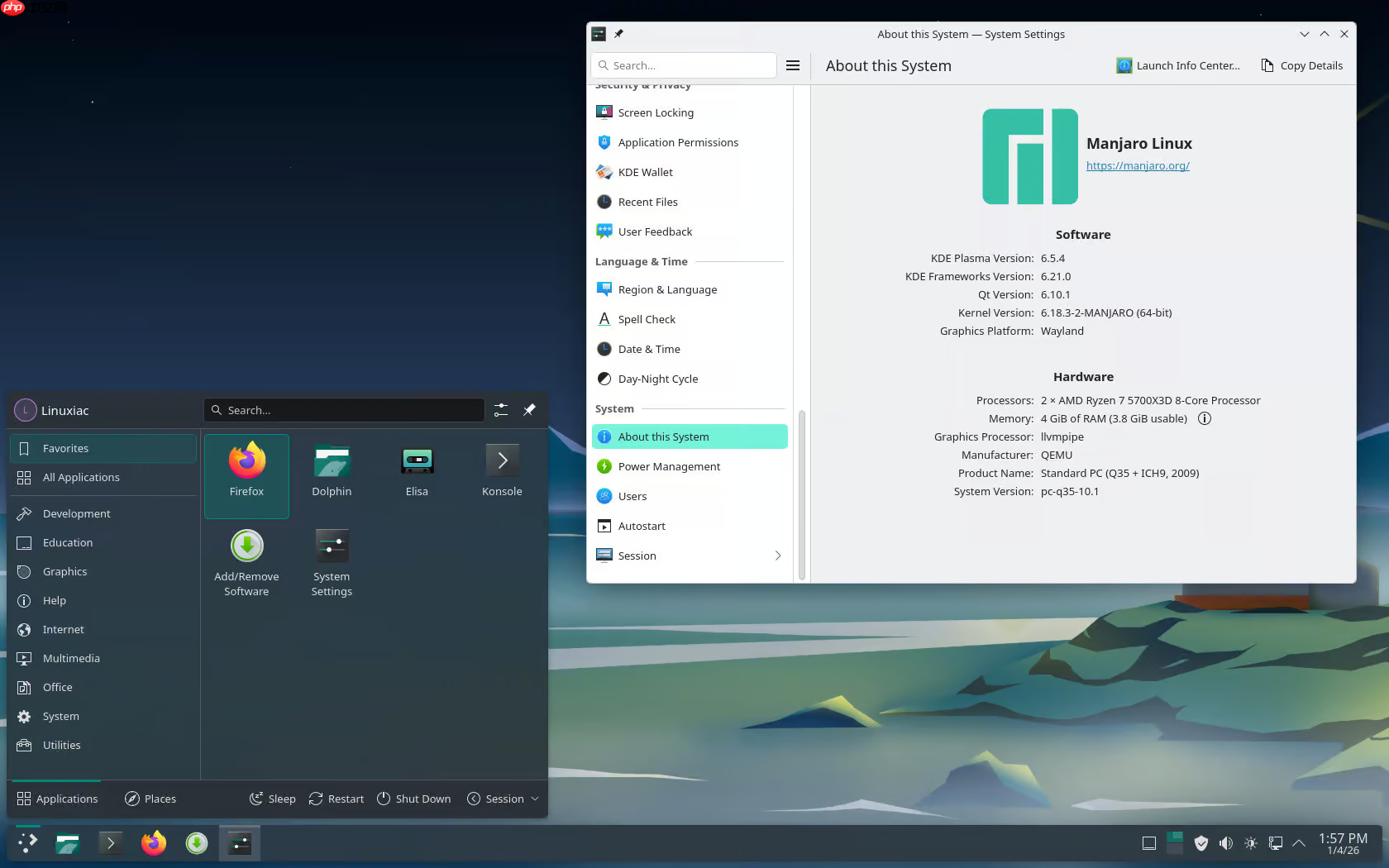Start the Elisa music player
Screen dimensions: 1389x868
pyautogui.click(x=416, y=471)
